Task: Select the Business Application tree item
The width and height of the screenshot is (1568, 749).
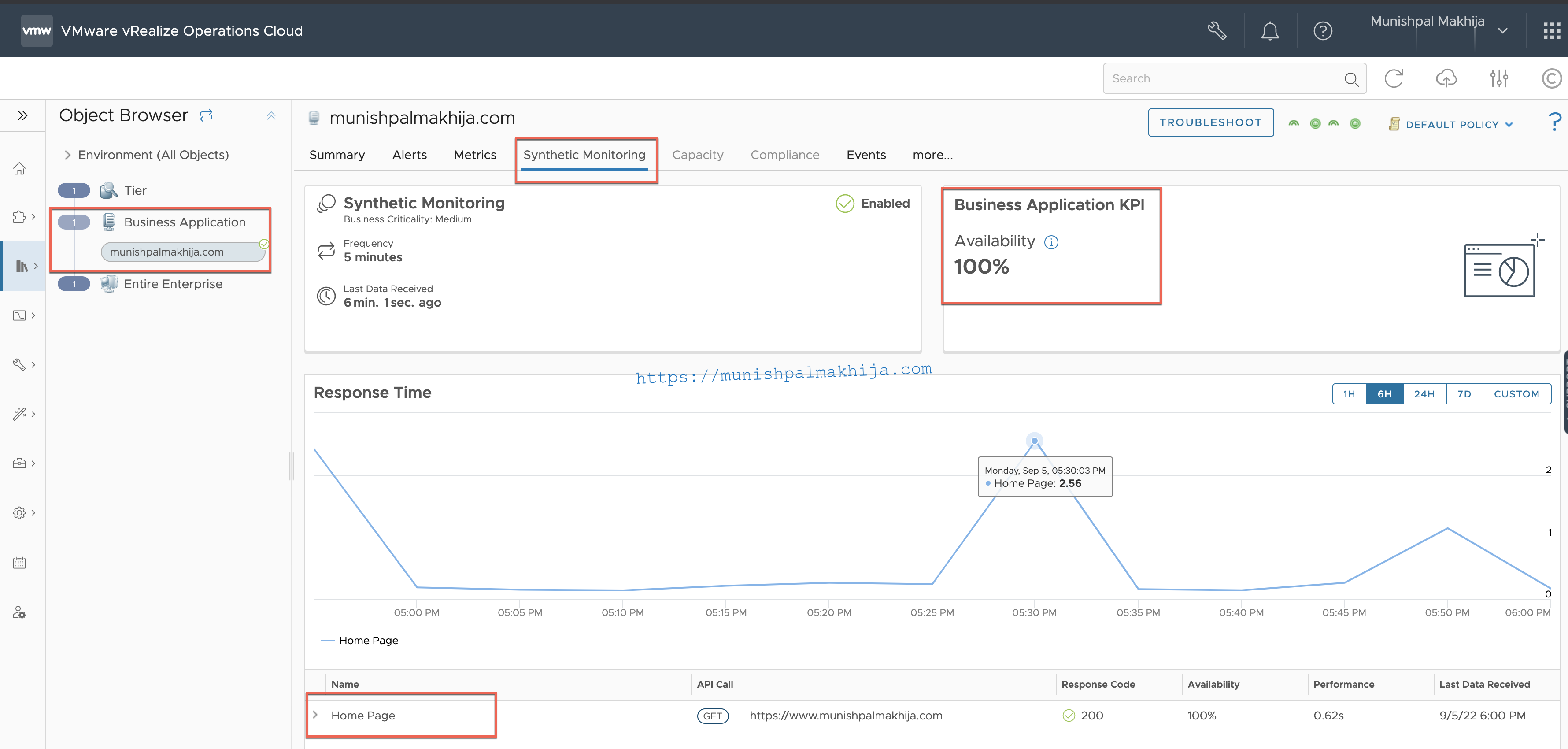Action: [x=185, y=222]
